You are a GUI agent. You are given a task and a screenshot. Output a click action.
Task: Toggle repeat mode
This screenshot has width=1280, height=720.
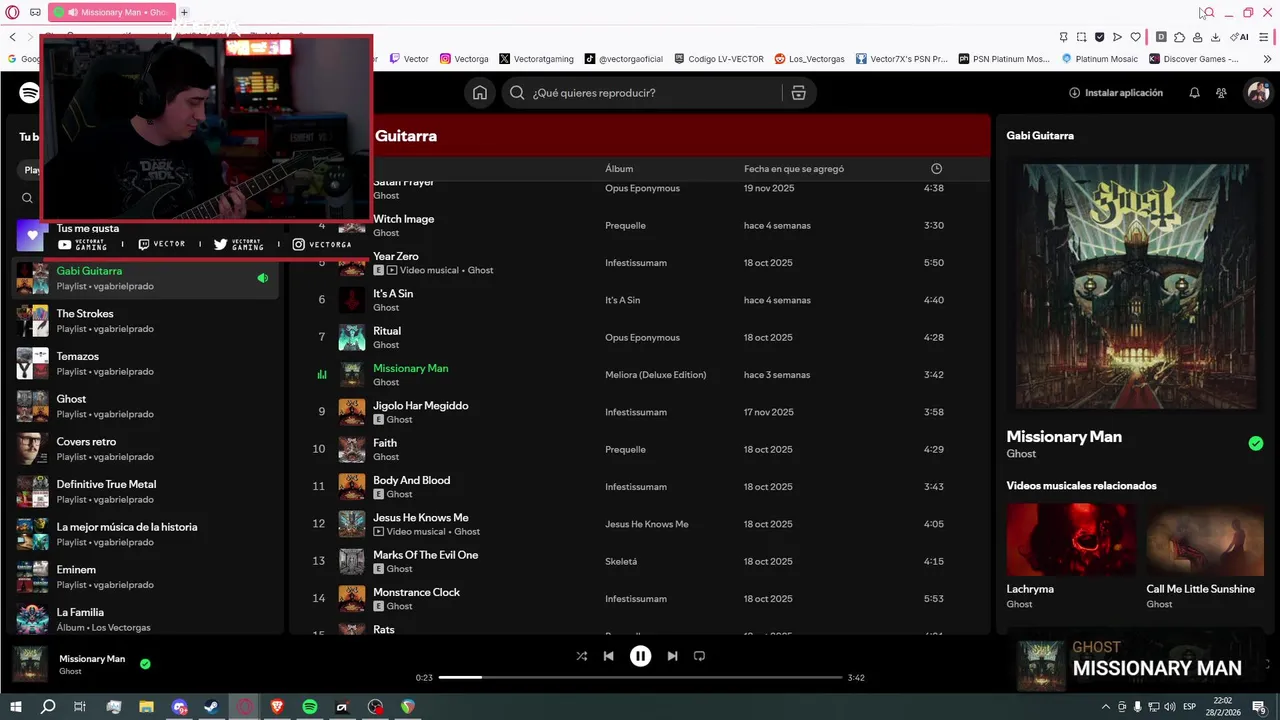click(699, 656)
